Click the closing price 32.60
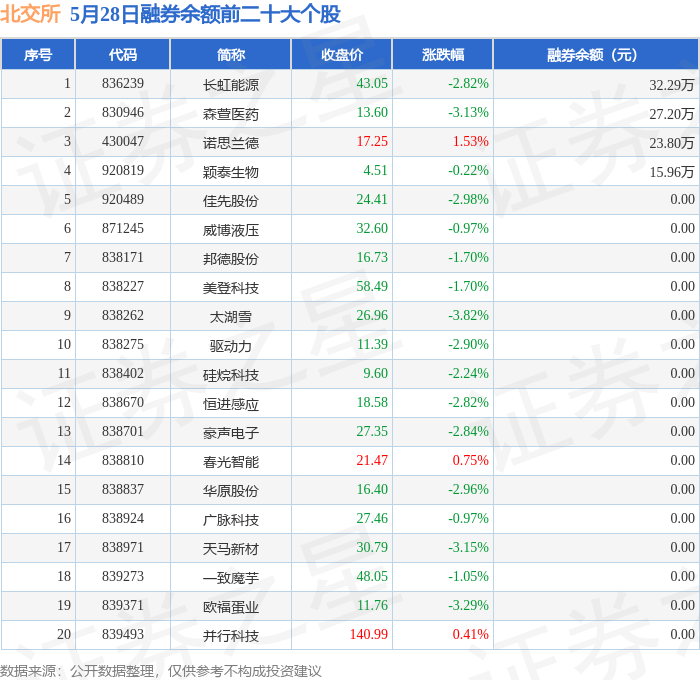The width and height of the screenshot is (700, 680). [372, 228]
